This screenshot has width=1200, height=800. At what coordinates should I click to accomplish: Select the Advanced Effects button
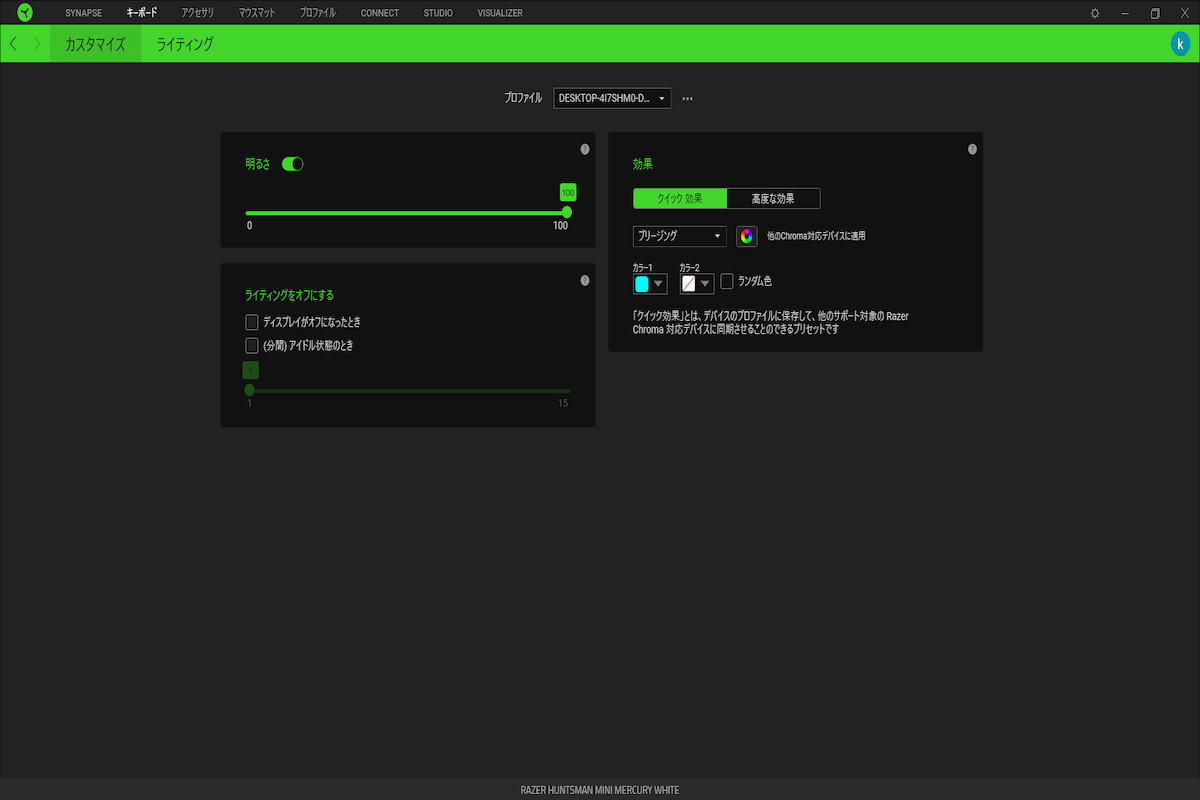tap(773, 198)
